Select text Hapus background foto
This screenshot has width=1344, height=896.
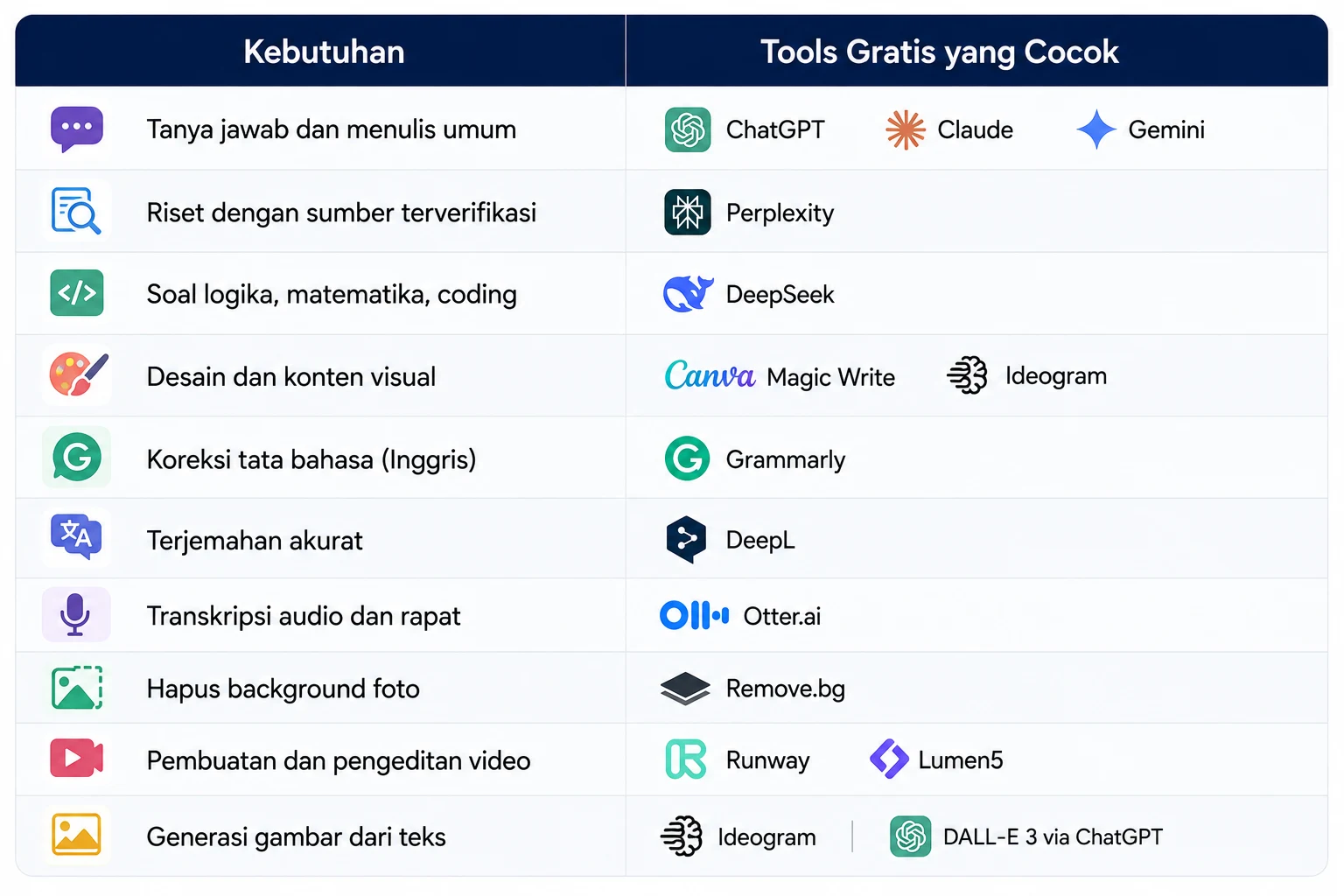pos(283,689)
